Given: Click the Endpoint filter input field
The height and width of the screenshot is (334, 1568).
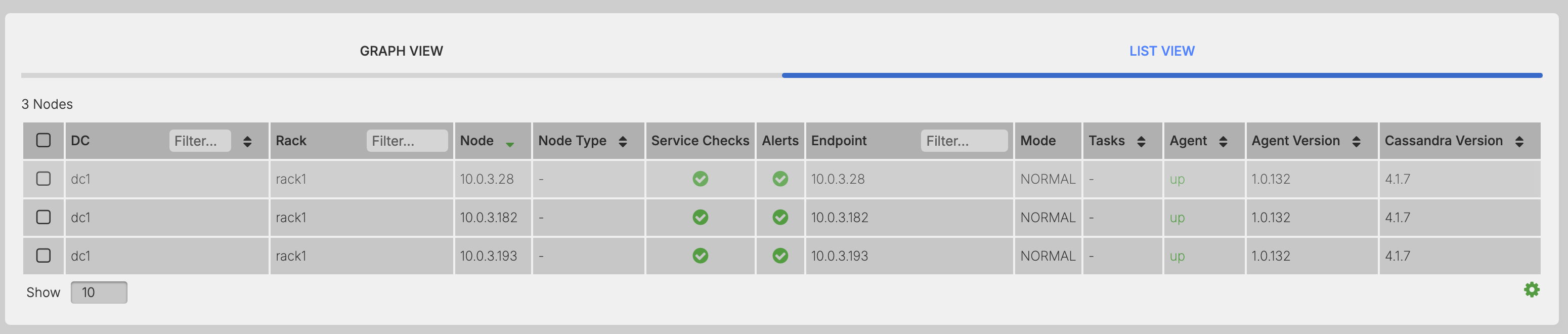Looking at the screenshot, I should tap(964, 141).
